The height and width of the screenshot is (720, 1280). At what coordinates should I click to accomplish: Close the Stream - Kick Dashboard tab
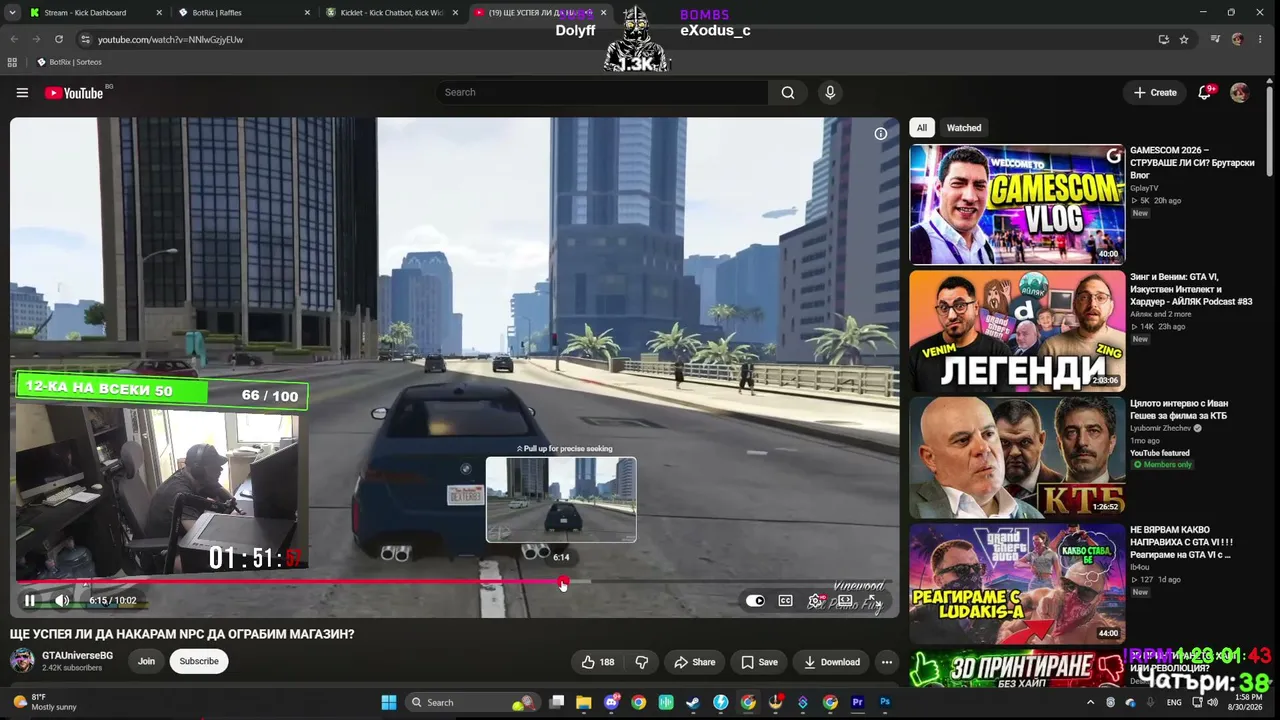pos(159,13)
